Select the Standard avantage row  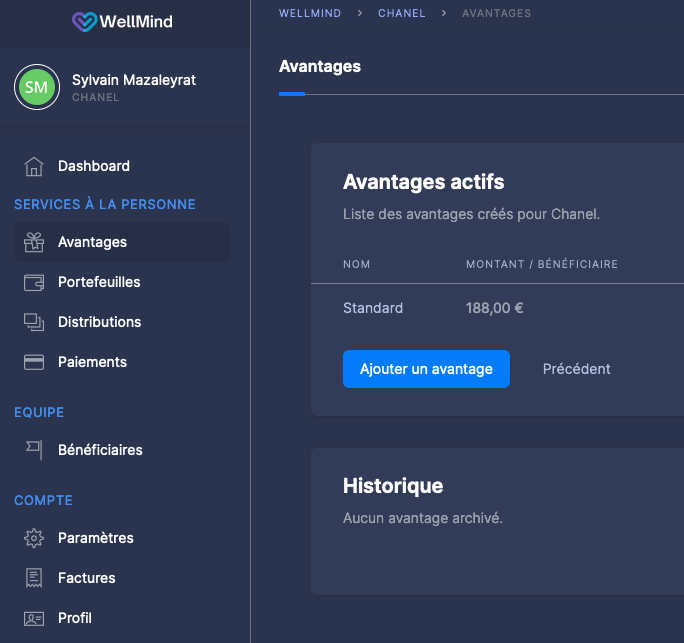click(373, 308)
